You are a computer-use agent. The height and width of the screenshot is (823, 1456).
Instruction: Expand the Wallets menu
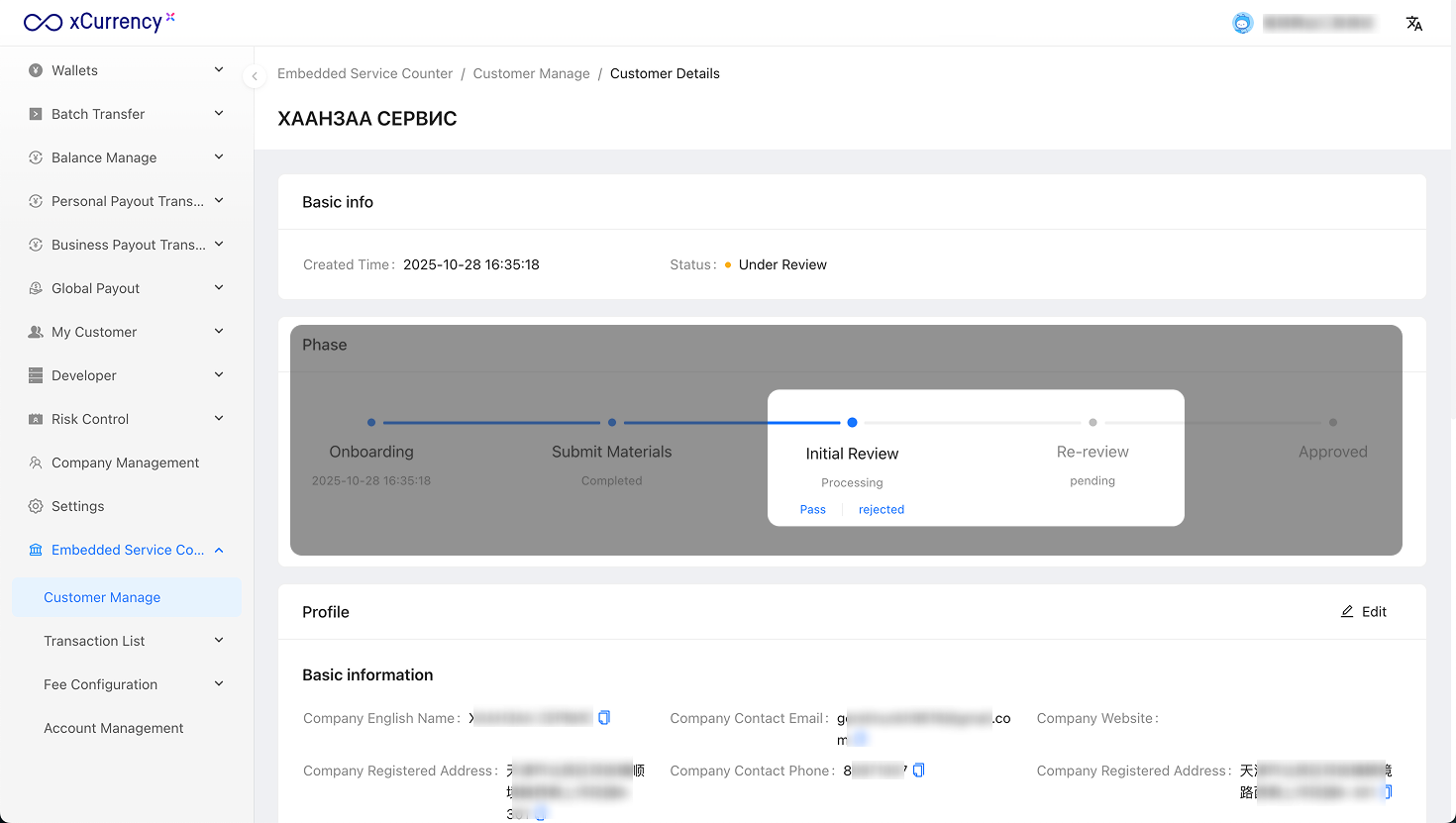127,70
